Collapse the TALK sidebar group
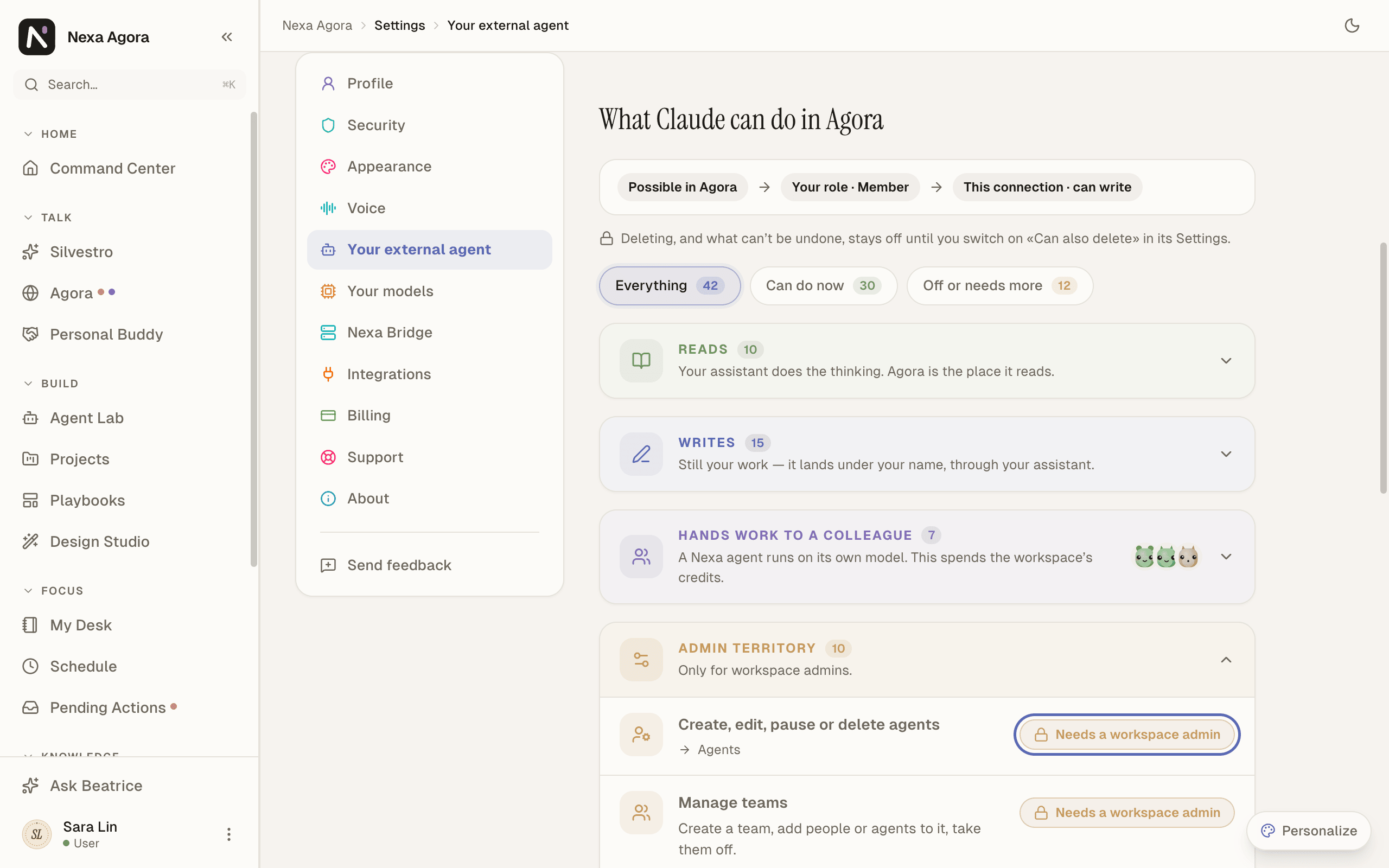 pos(48,218)
